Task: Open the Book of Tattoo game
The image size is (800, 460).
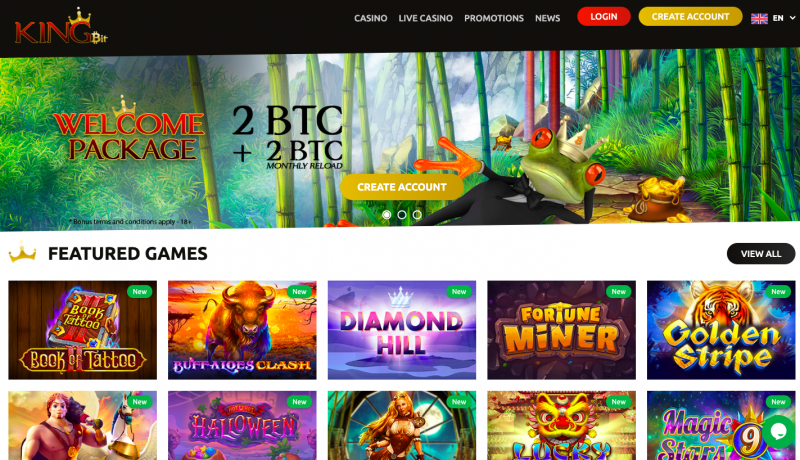Action: 83,330
